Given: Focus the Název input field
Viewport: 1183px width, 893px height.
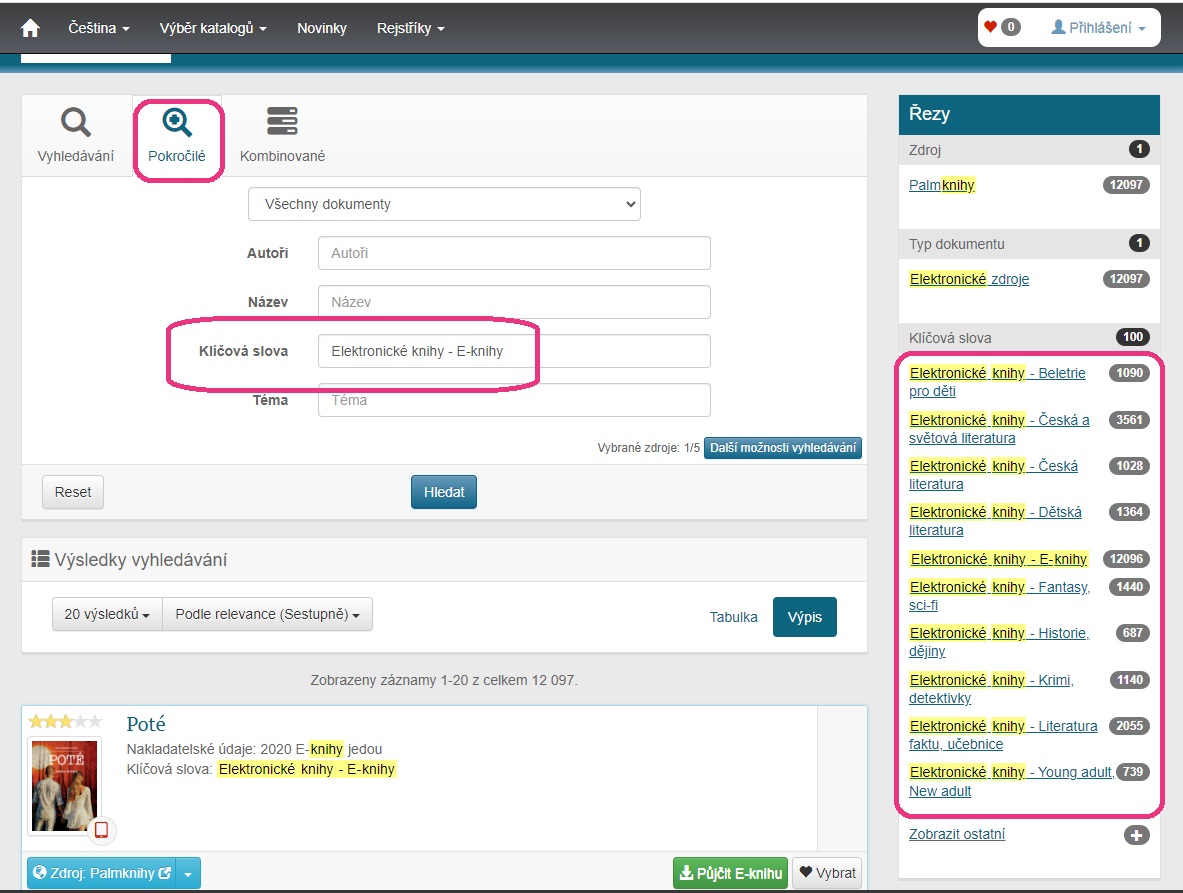Looking at the screenshot, I should pyautogui.click(x=514, y=302).
